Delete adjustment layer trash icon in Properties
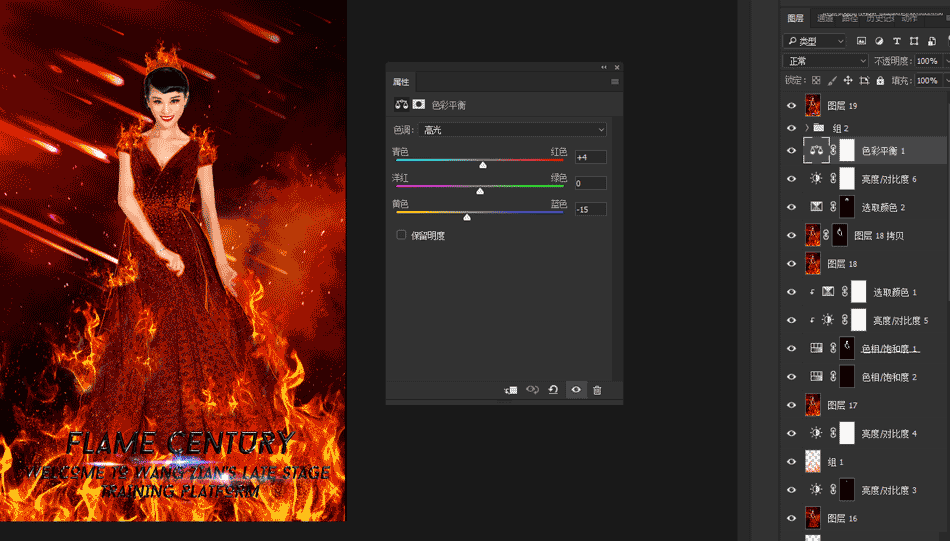Image resolution: width=950 pixels, height=541 pixels. pyautogui.click(x=597, y=390)
